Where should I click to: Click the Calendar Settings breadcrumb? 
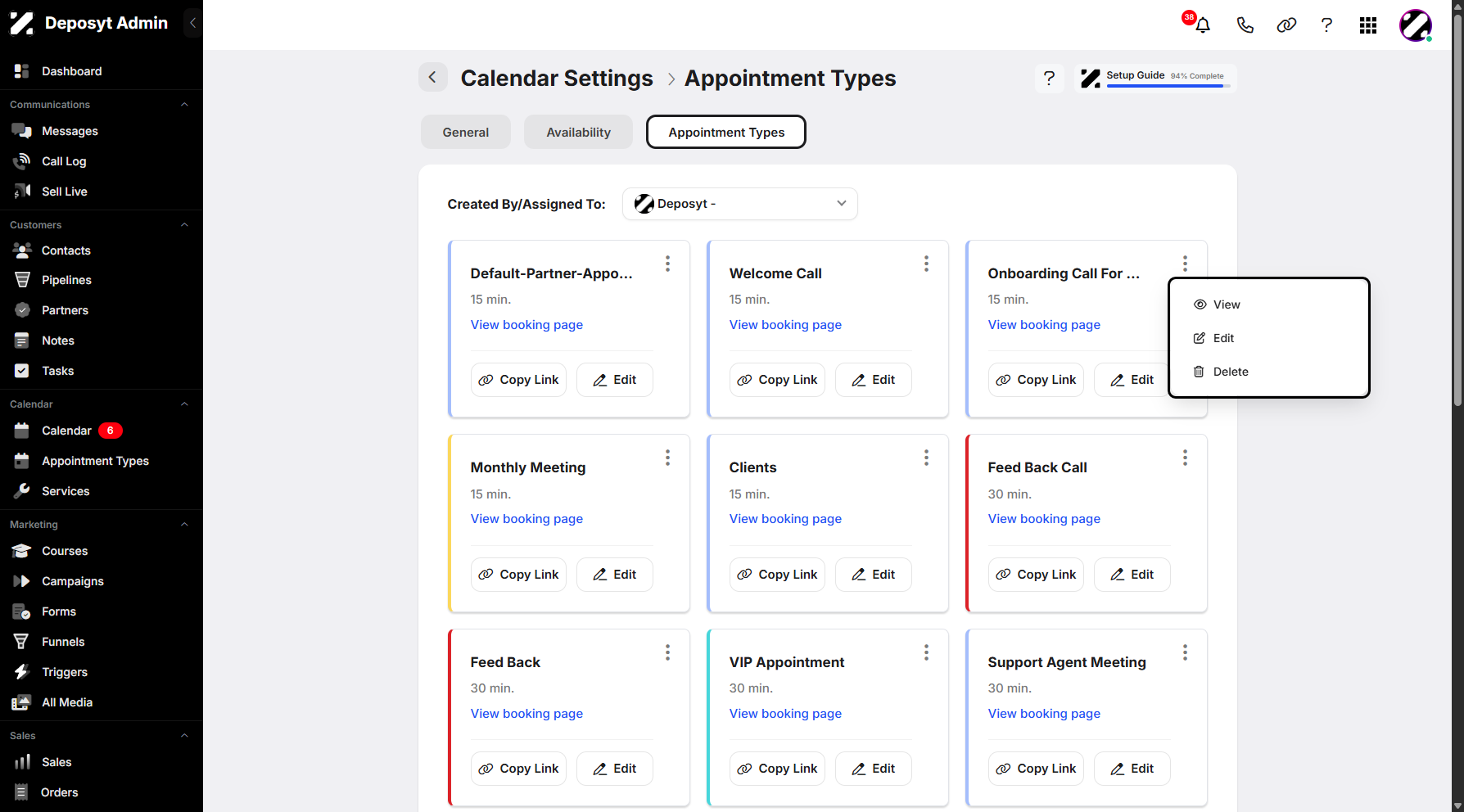[x=557, y=78]
